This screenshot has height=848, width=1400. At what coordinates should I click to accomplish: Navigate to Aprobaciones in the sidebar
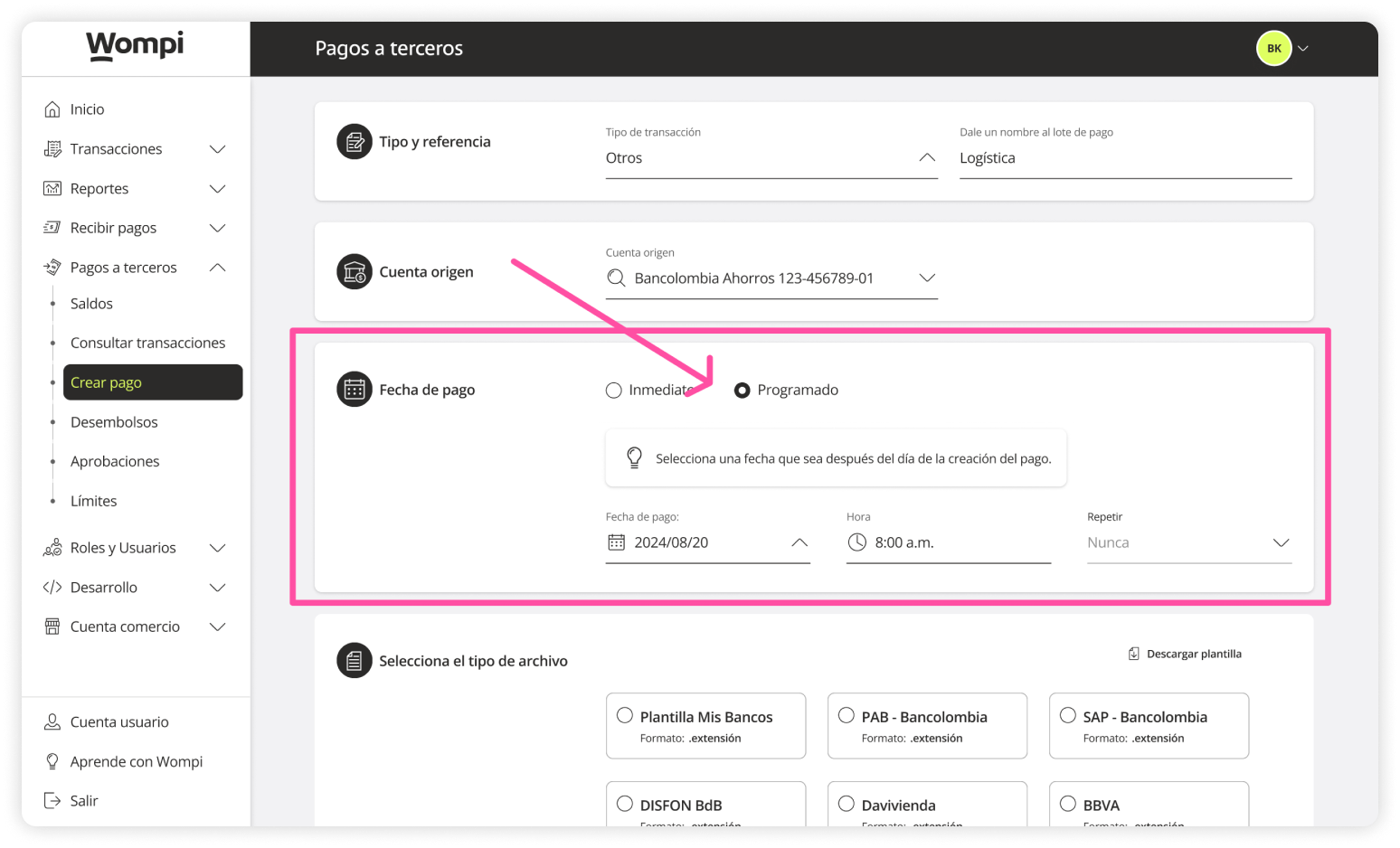point(115,461)
